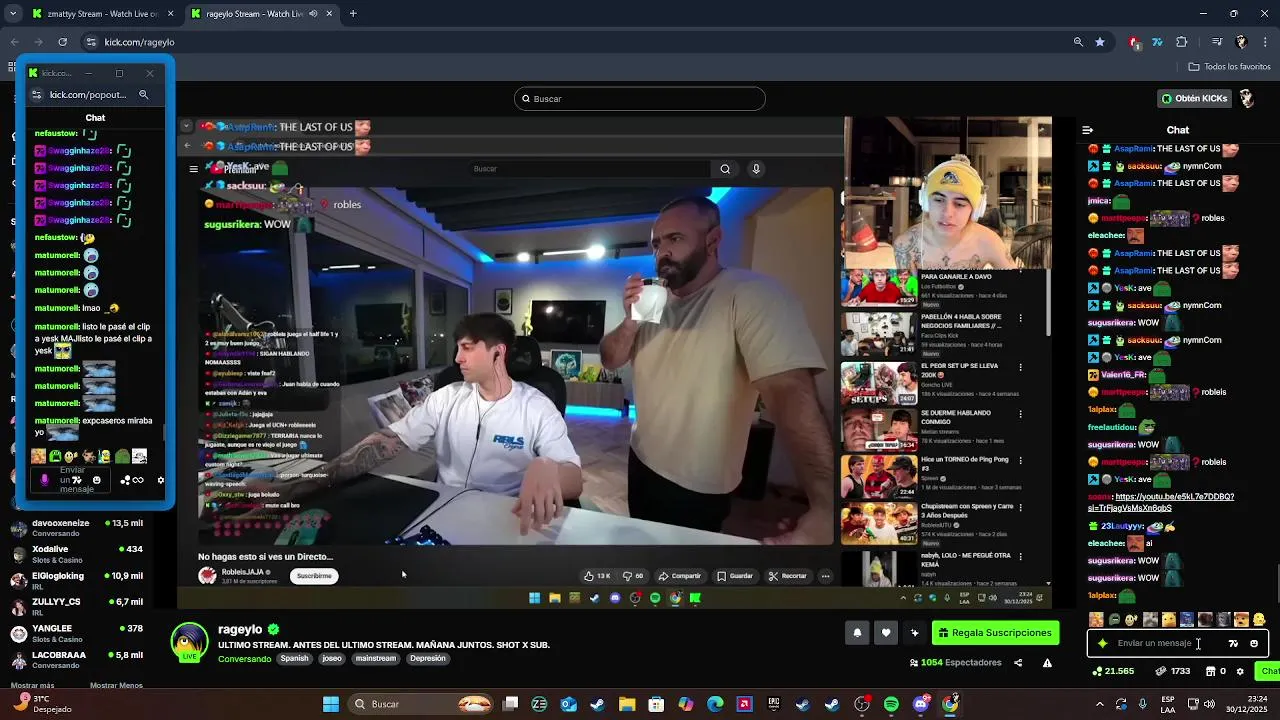
Task: Click the emoji icon in popout chat
Action: click(96, 480)
